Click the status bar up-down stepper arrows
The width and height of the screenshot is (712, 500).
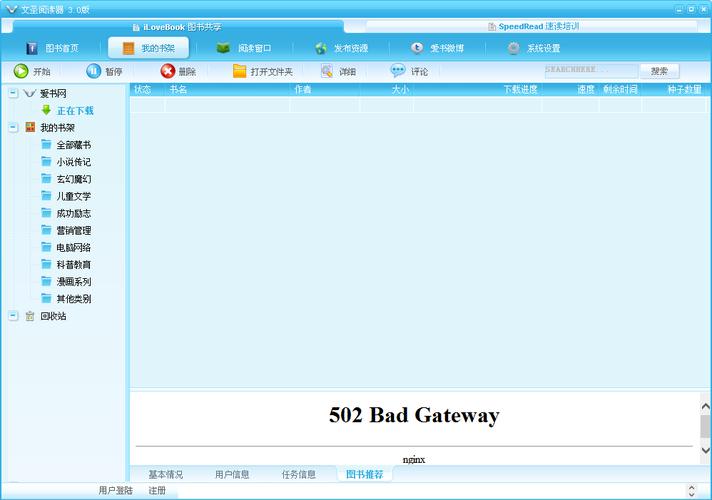click(x=692, y=490)
